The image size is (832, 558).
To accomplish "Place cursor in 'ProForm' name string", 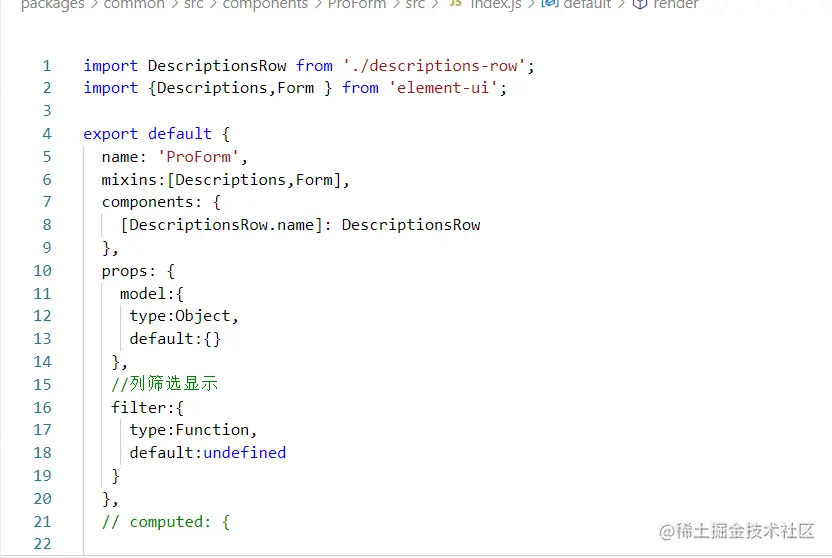I will click(x=198, y=157).
